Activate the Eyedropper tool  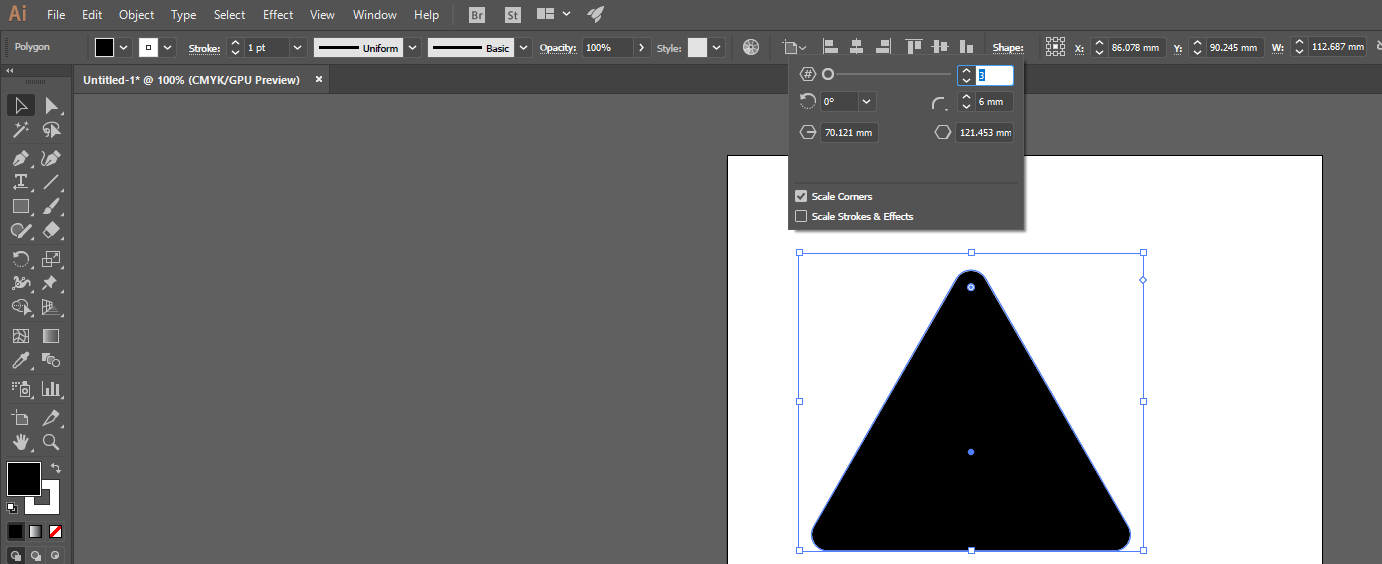(20, 361)
